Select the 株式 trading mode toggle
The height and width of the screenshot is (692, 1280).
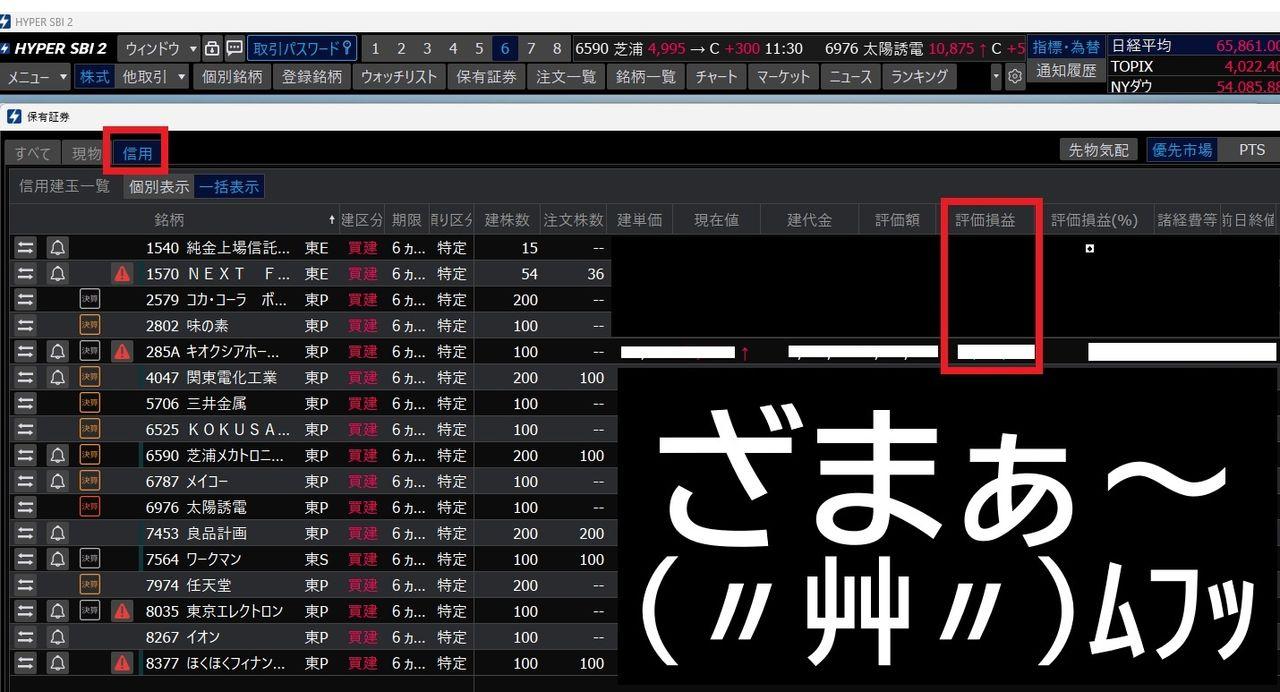tap(94, 76)
